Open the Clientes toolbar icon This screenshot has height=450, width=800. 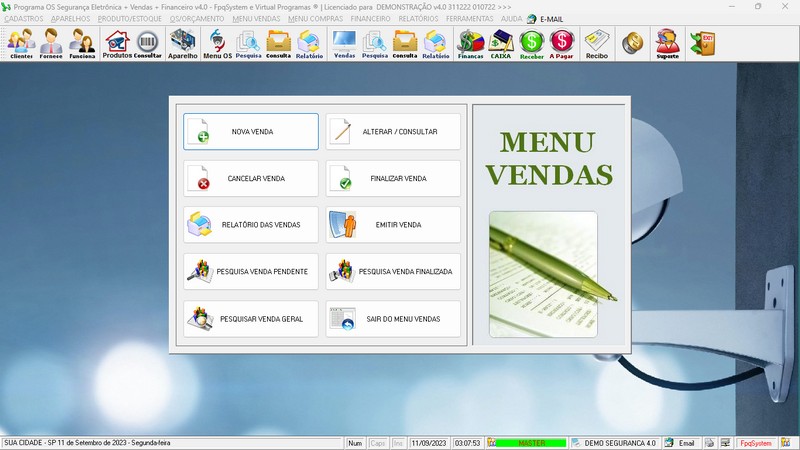tap(21, 44)
